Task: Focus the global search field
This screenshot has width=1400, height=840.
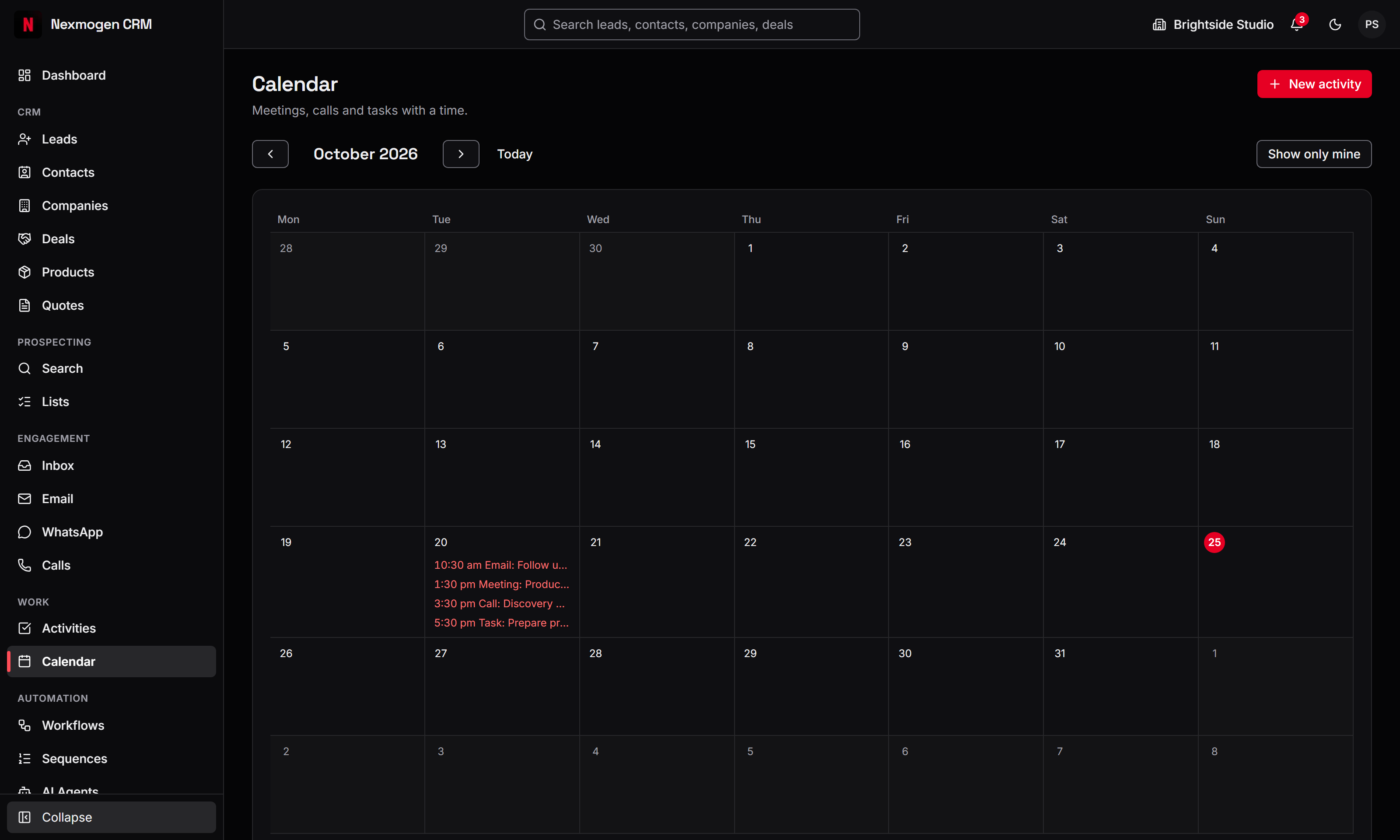Action: (692, 24)
